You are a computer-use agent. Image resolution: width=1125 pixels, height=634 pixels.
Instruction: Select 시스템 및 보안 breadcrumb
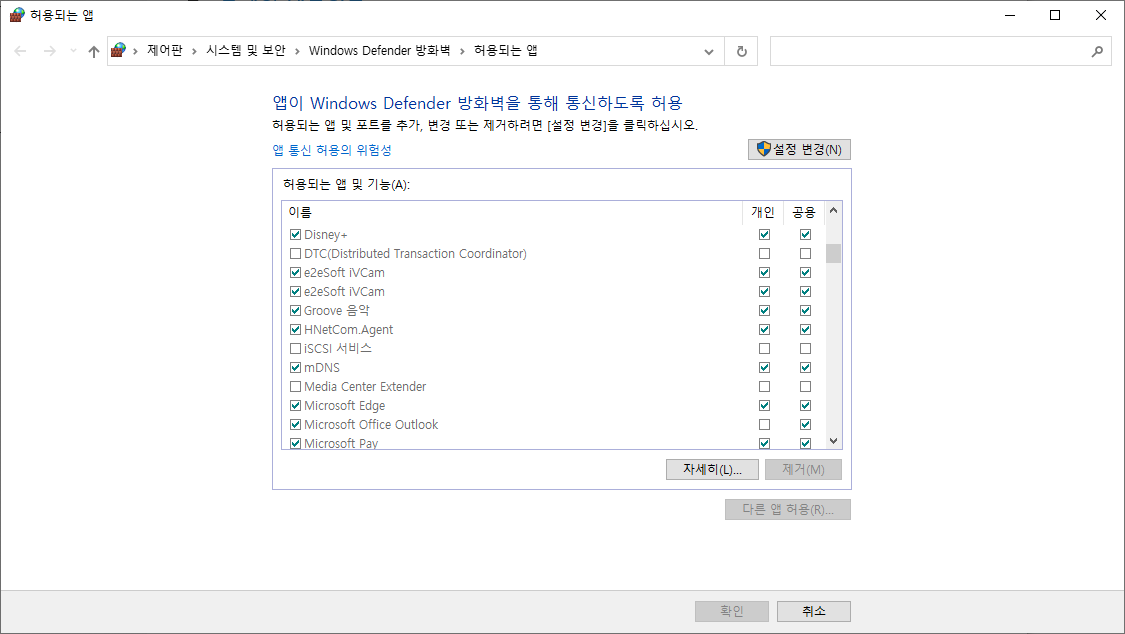tap(245, 50)
